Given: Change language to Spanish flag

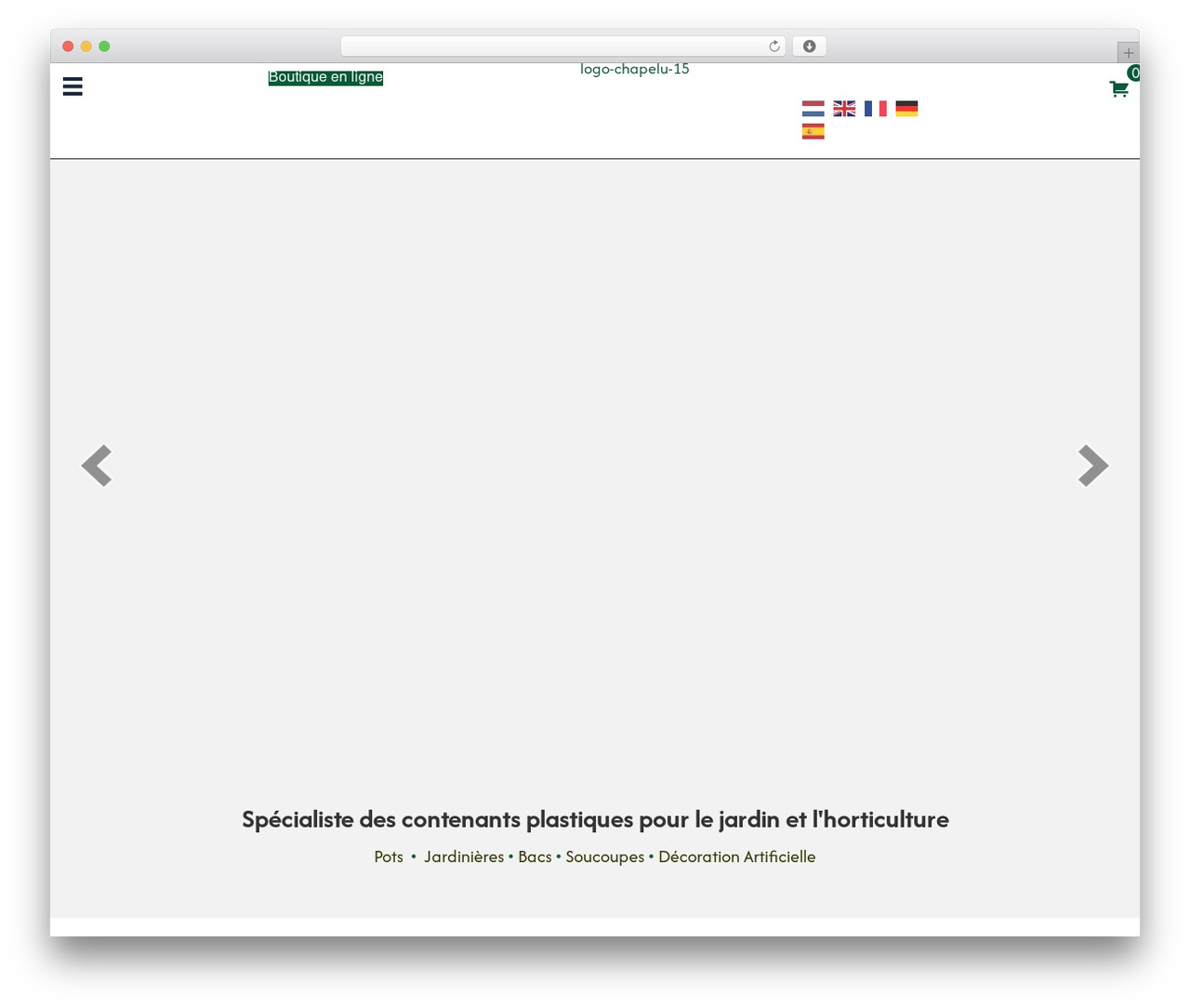Looking at the screenshot, I should point(813,132).
